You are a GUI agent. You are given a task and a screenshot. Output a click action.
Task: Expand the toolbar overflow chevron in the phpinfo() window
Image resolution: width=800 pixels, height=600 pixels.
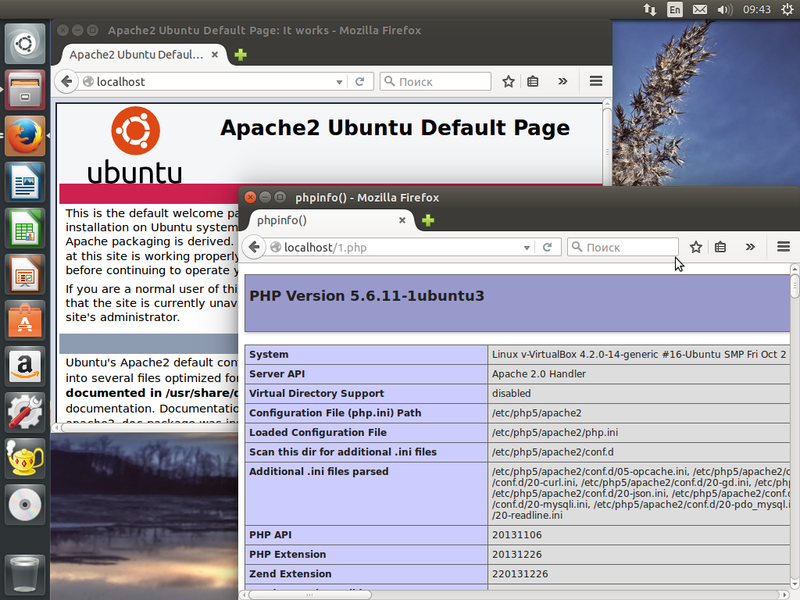[750, 247]
